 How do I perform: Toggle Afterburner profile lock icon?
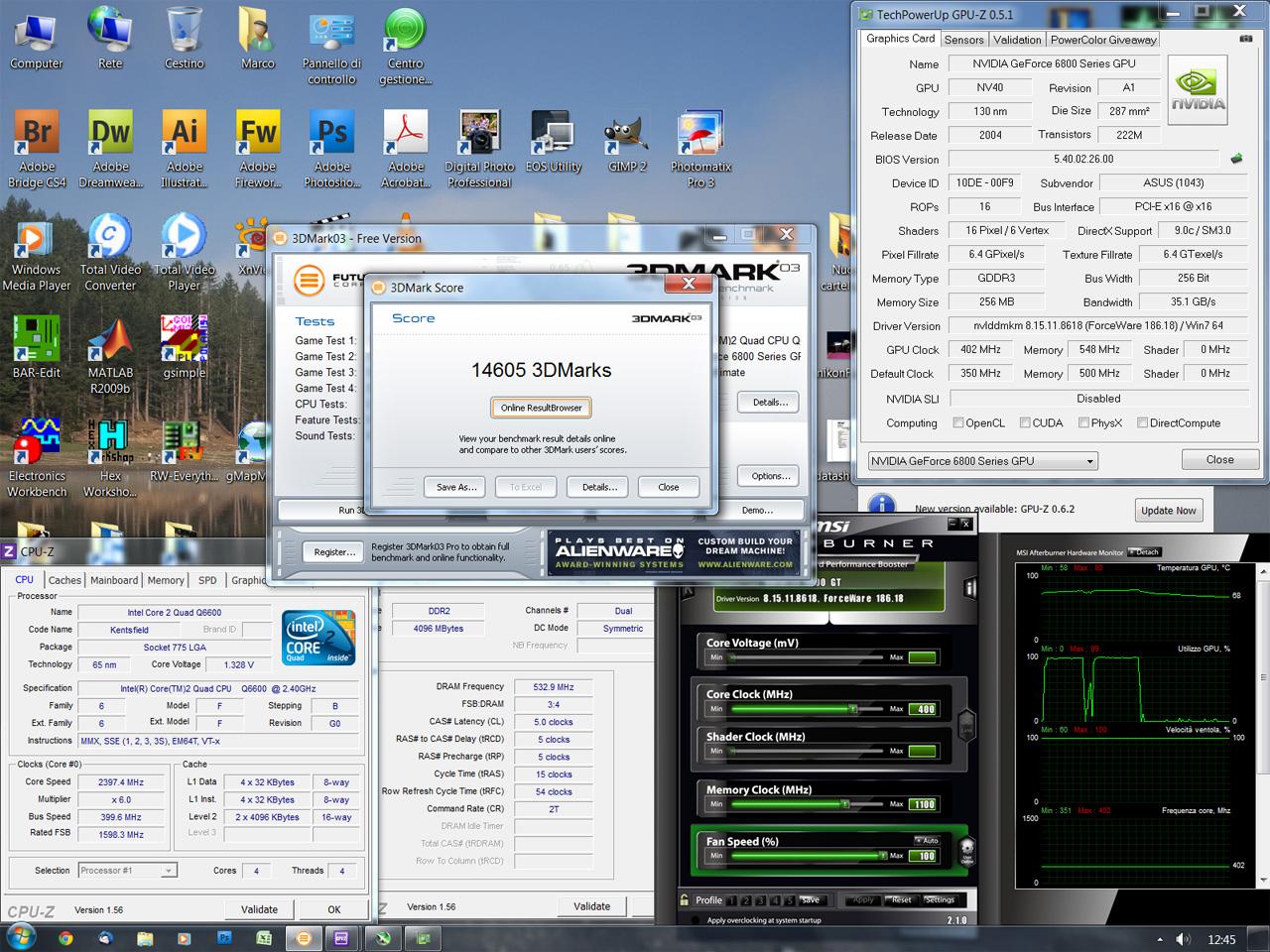tap(685, 900)
